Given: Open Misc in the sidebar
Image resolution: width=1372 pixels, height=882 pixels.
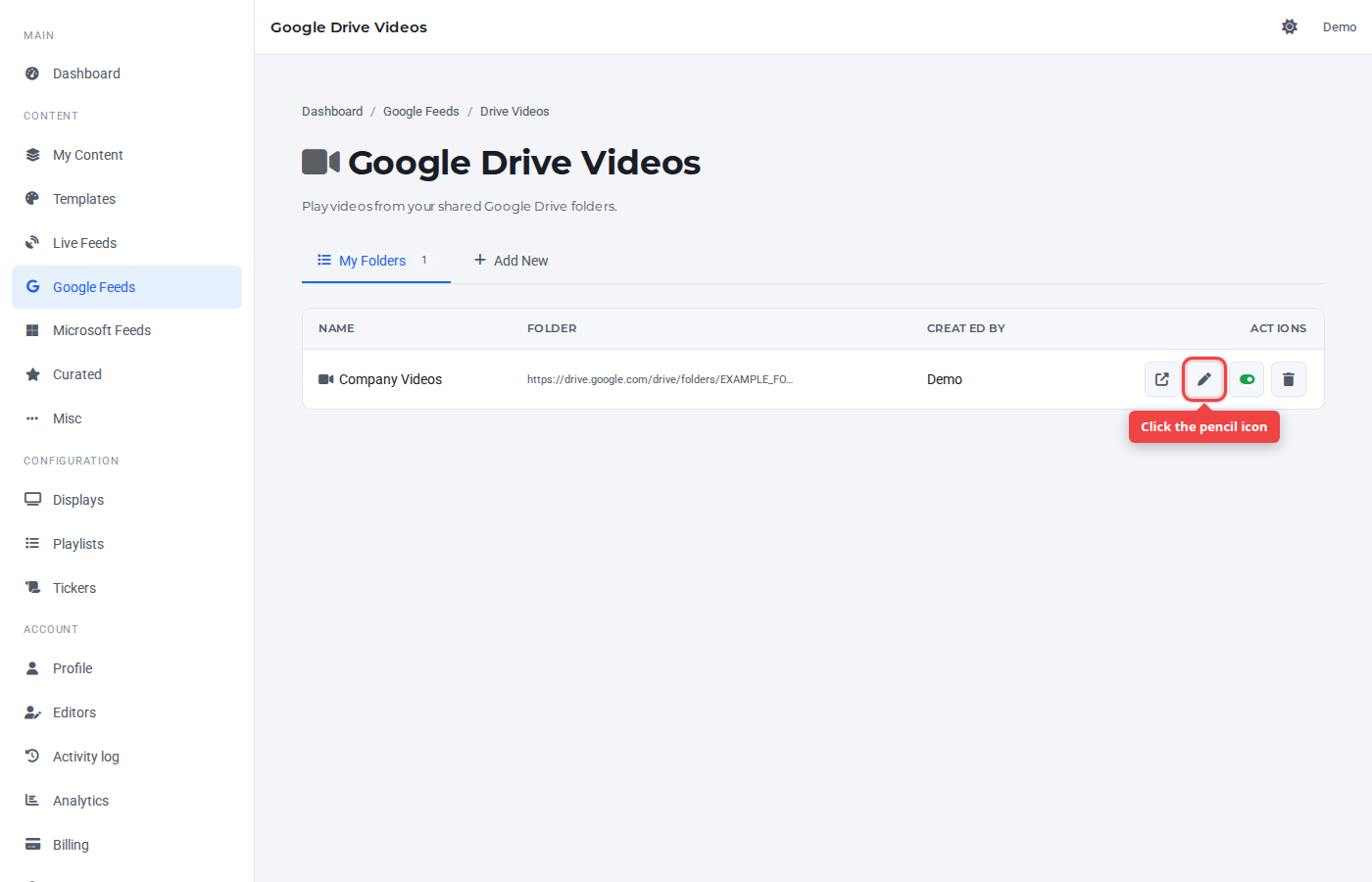Looking at the screenshot, I should (126, 418).
